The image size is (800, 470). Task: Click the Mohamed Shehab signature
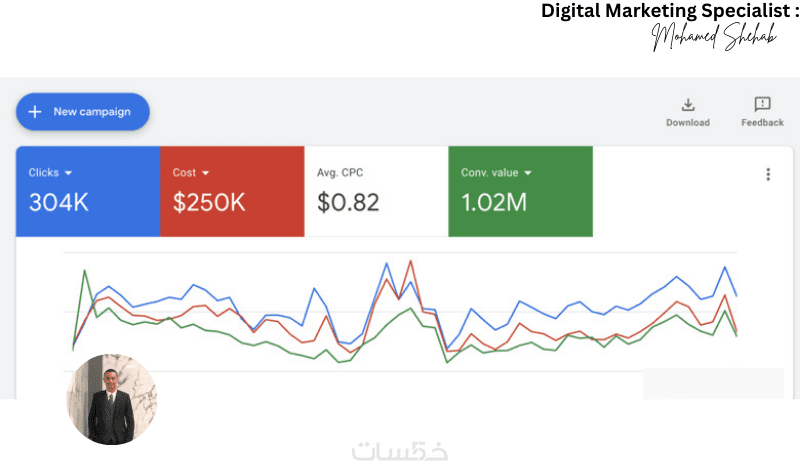pyautogui.click(x=713, y=37)
